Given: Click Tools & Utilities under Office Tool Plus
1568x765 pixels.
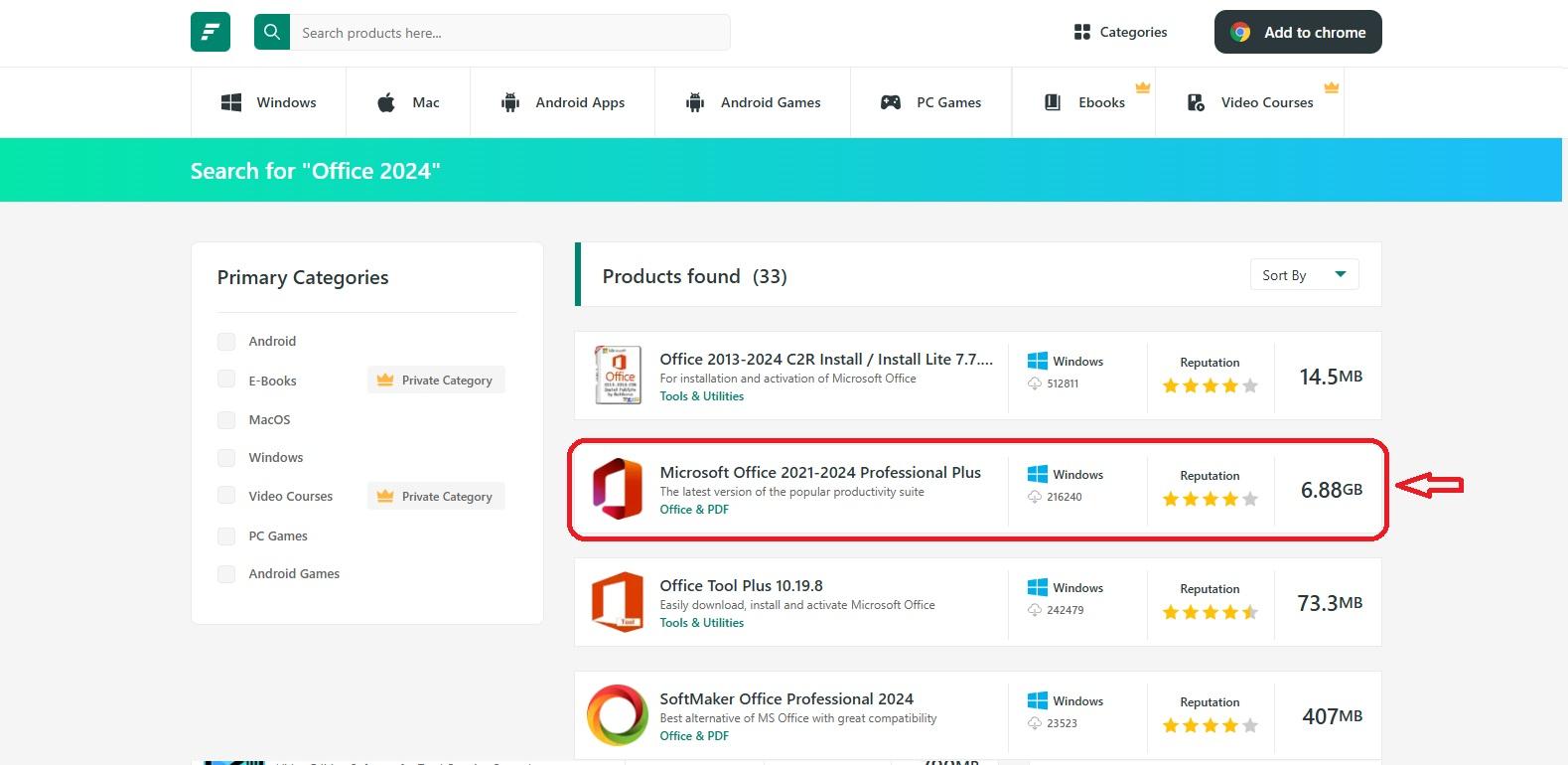Looking at the screenshot, I should point(702,623).
